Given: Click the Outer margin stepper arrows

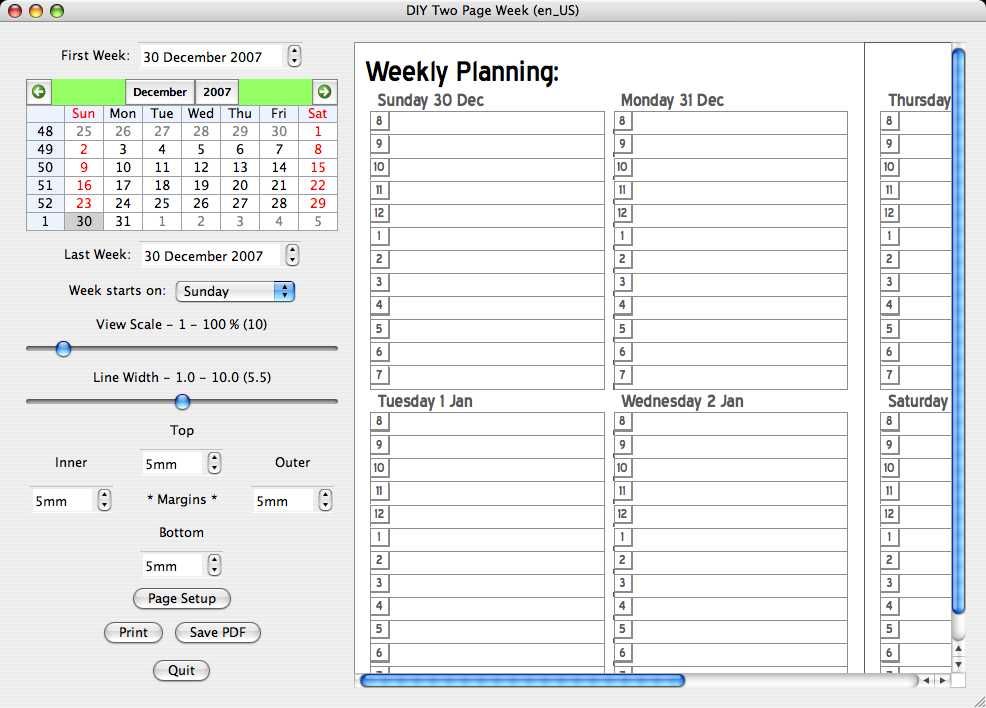Looking at the screenshot, I should 325,500.
